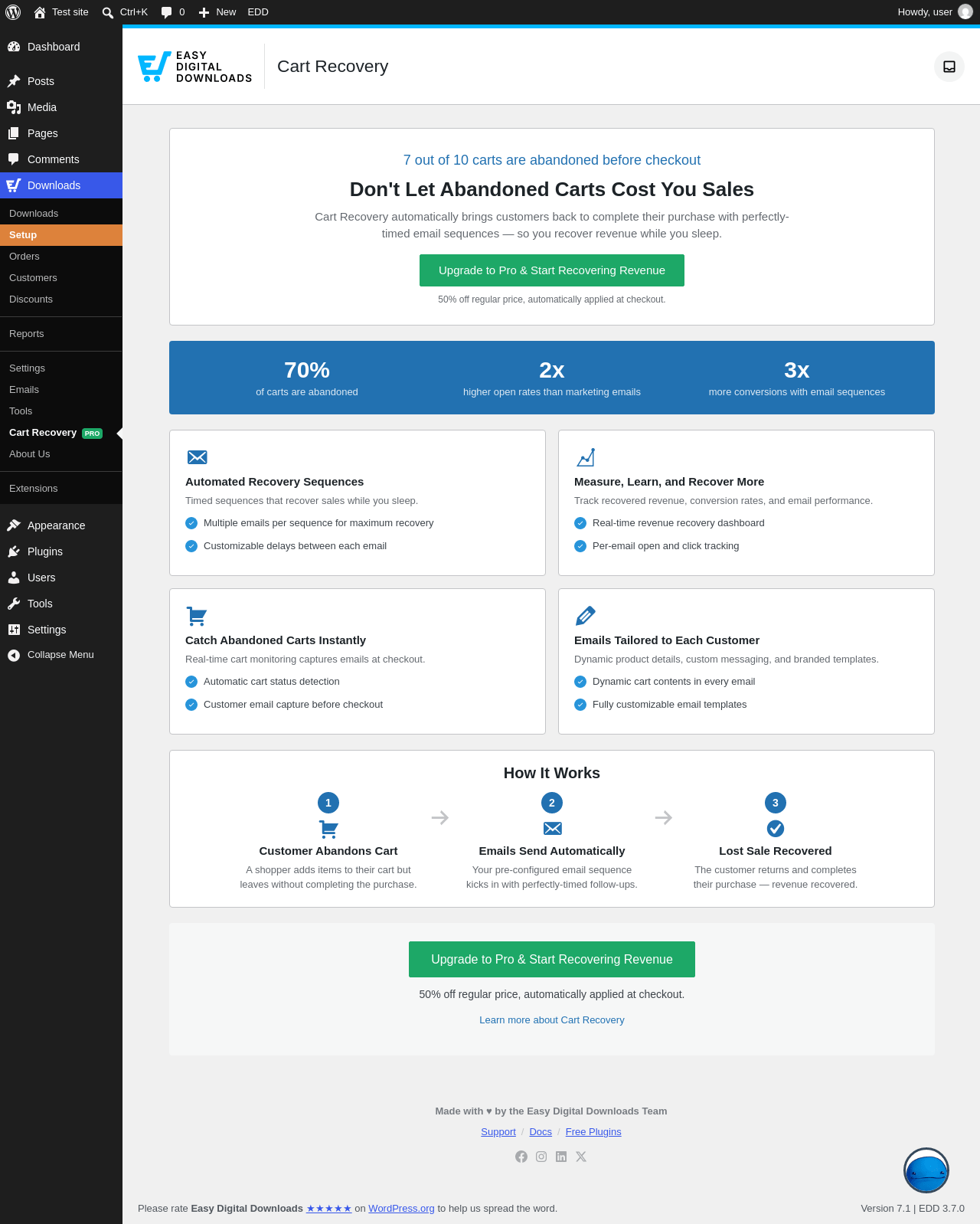Open the Docs footer link

541,1132
